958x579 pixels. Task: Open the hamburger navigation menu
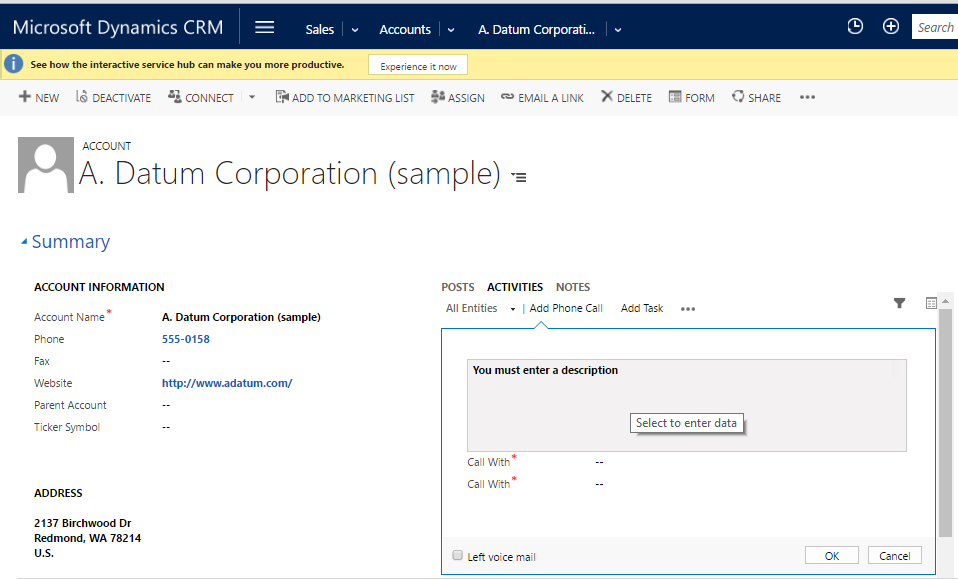pyautogui.click(x=264, y=26)
